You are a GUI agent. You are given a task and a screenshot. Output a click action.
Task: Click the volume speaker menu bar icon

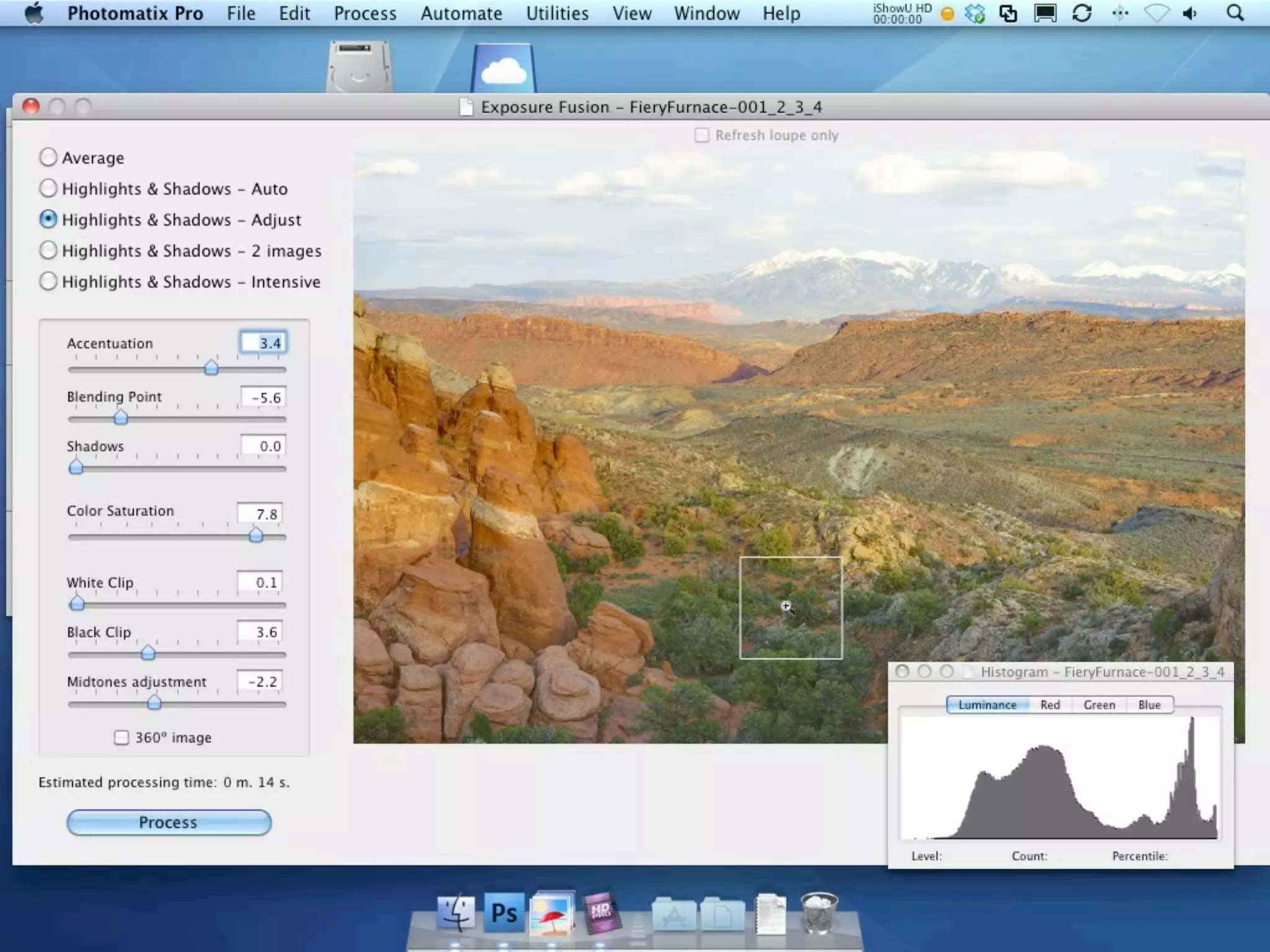(x=1189, y=14)
